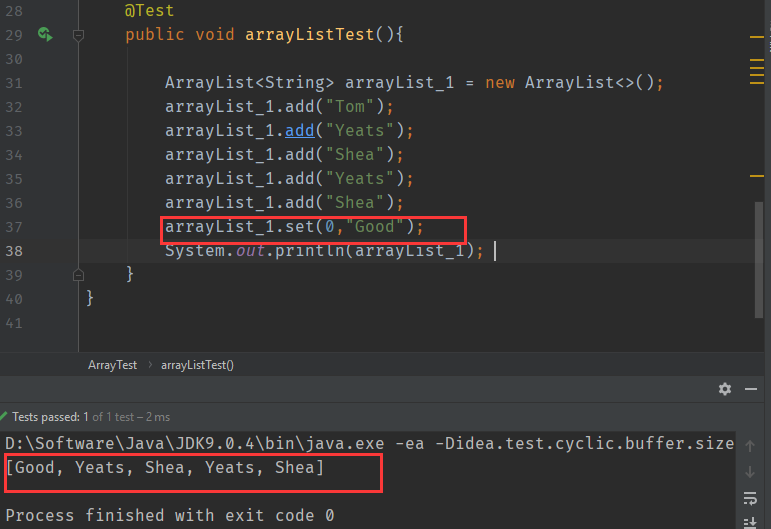Select arrayListTest() in the breadcrumb bar
Viewport: 771px width, 529px height.
[x=197, y=365]
